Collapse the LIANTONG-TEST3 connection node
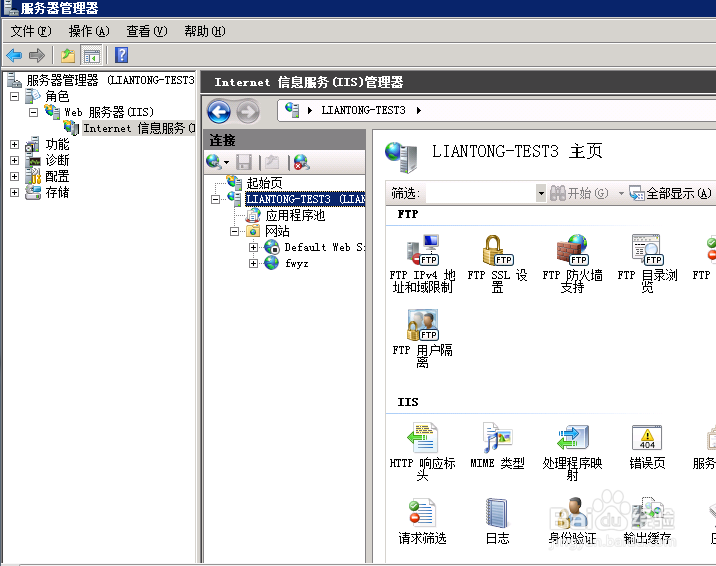This screenshot has width=716, height=566. point(216,199)
